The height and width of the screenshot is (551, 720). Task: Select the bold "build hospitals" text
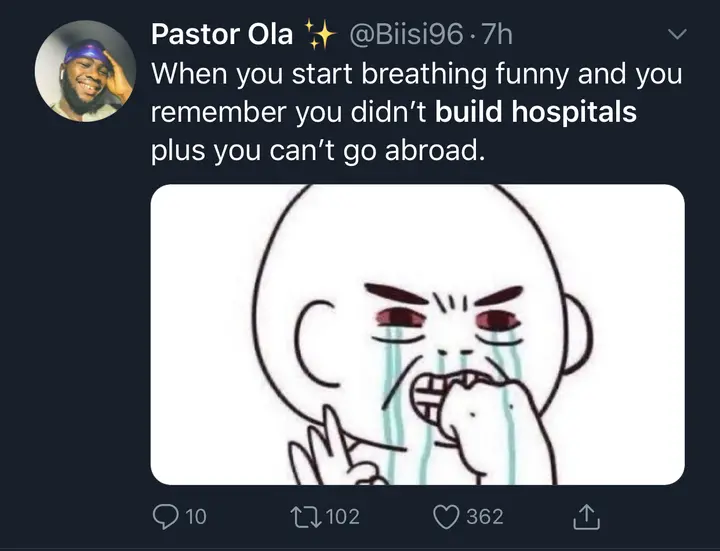[535, 112]
